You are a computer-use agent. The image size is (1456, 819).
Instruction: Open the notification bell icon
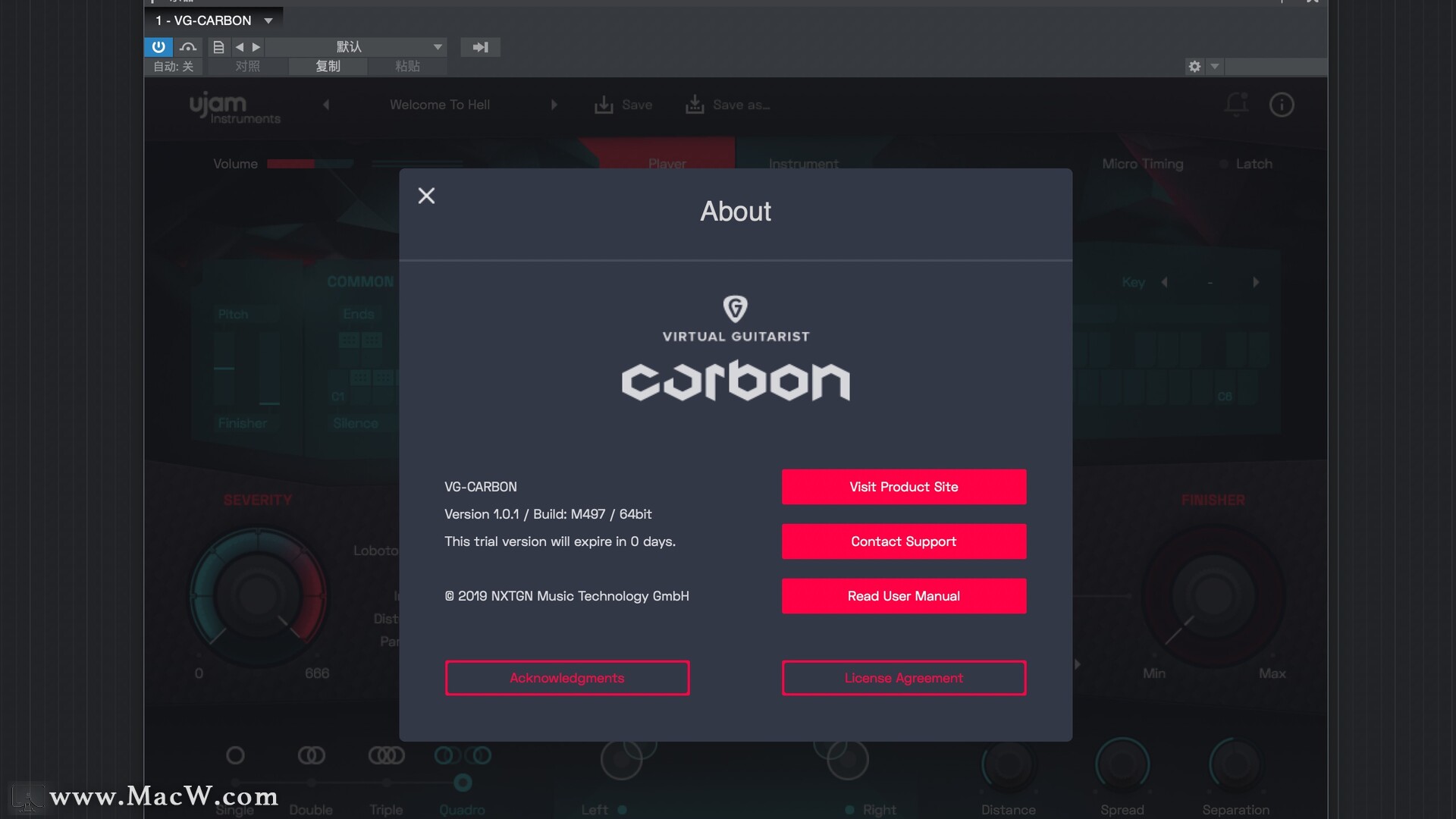coord(1235,105)
